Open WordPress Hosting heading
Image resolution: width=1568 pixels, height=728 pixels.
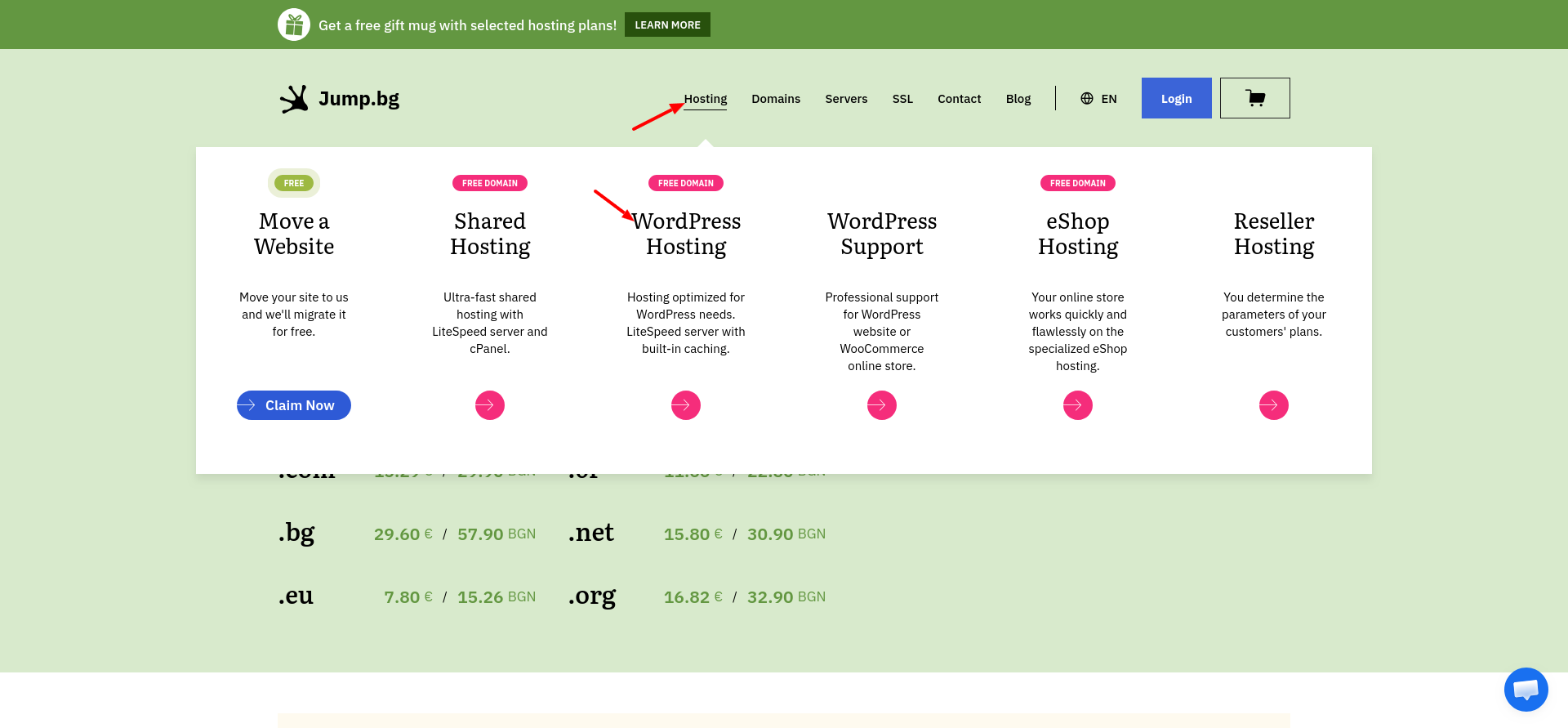[686, 234]
